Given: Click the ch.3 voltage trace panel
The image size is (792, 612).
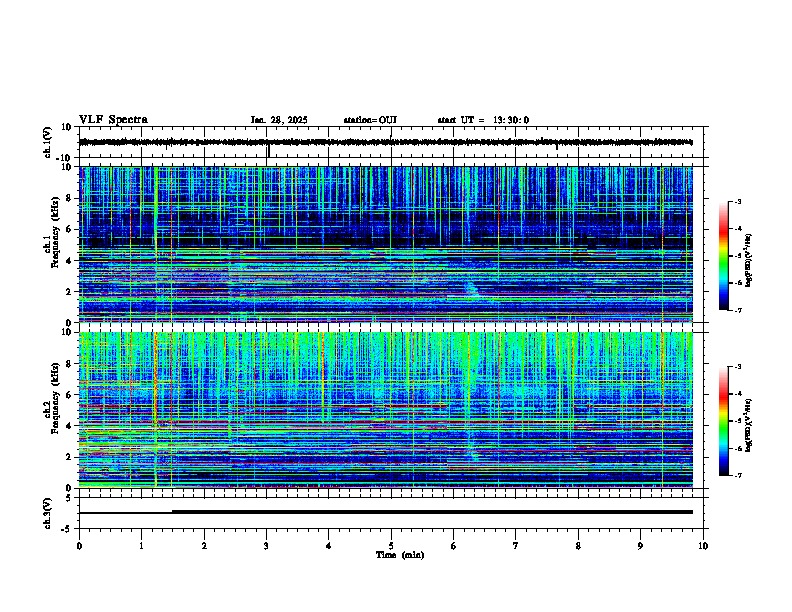Looking at the screenshot, I should pyautogui.click(x=391, y=513).
